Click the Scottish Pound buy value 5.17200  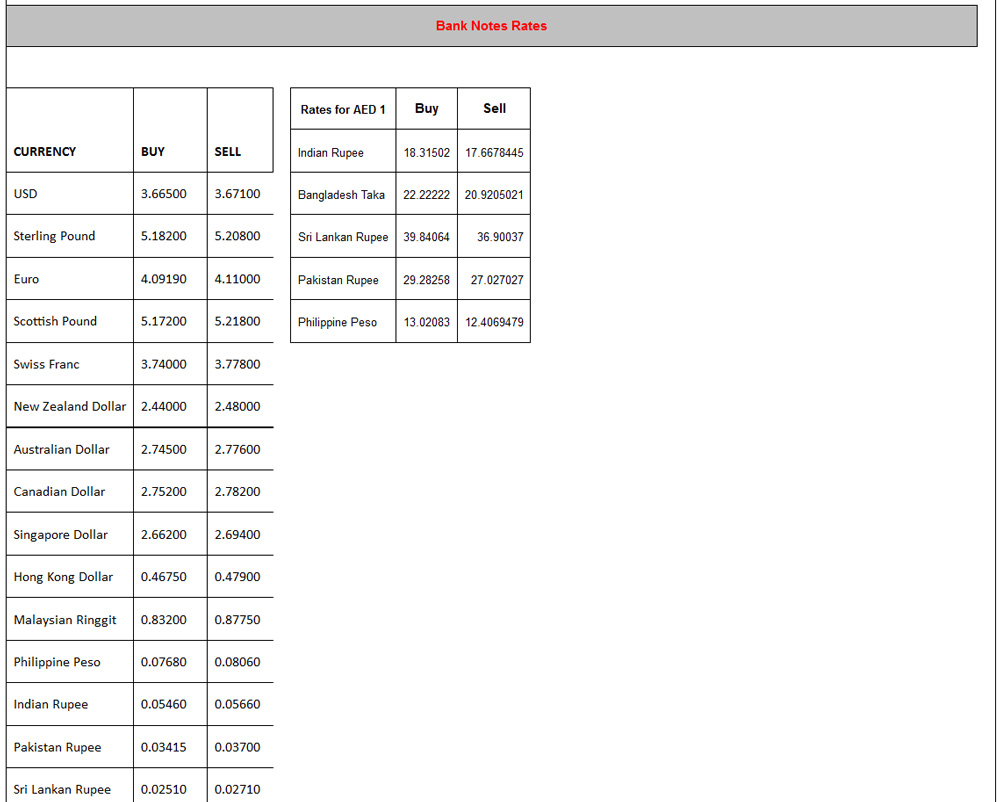tap(163, 321)
